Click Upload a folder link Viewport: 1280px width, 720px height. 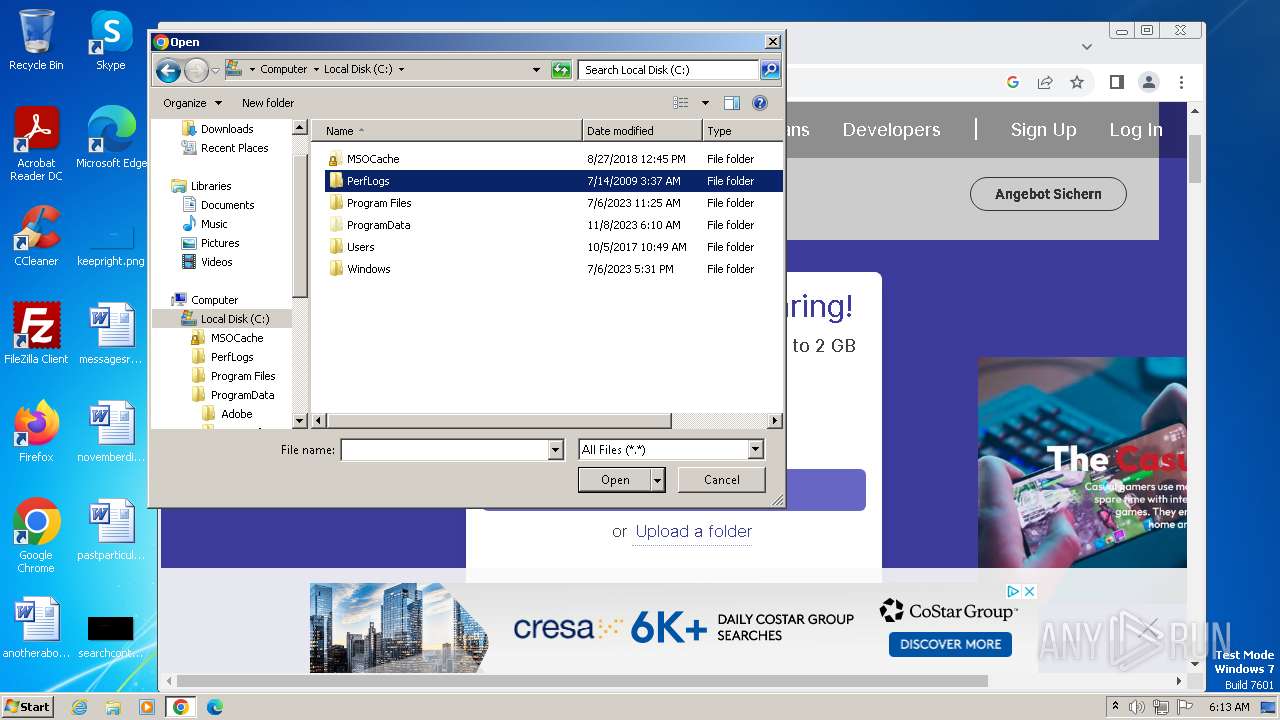coord(694,532)
